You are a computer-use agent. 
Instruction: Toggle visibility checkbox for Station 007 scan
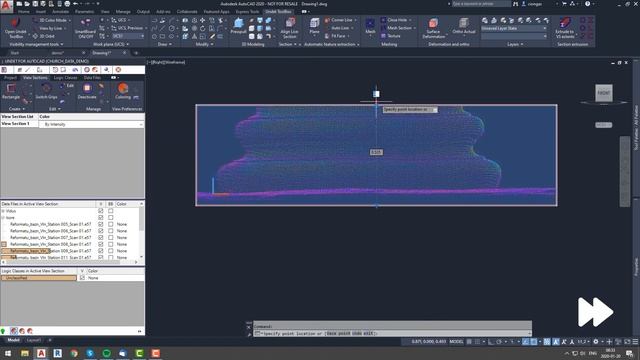point(101,238)
